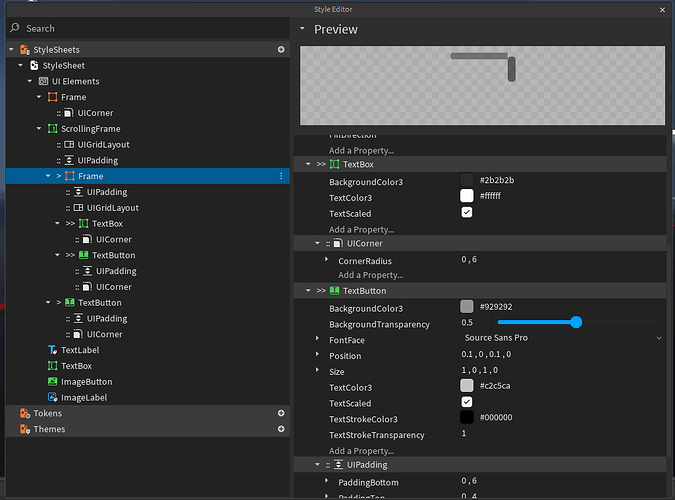Collapse the StyleSheet node
Image resolution: width=675 pixels, height=500 pixels.
tap(20, 65)
